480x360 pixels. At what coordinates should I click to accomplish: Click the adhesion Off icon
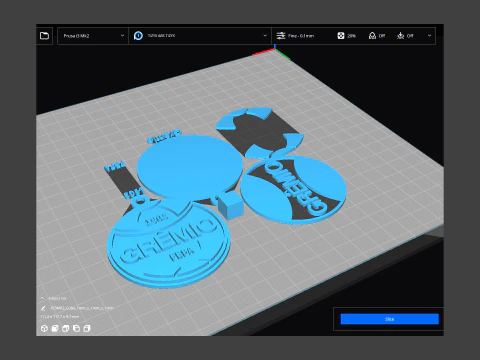(401, 36)
